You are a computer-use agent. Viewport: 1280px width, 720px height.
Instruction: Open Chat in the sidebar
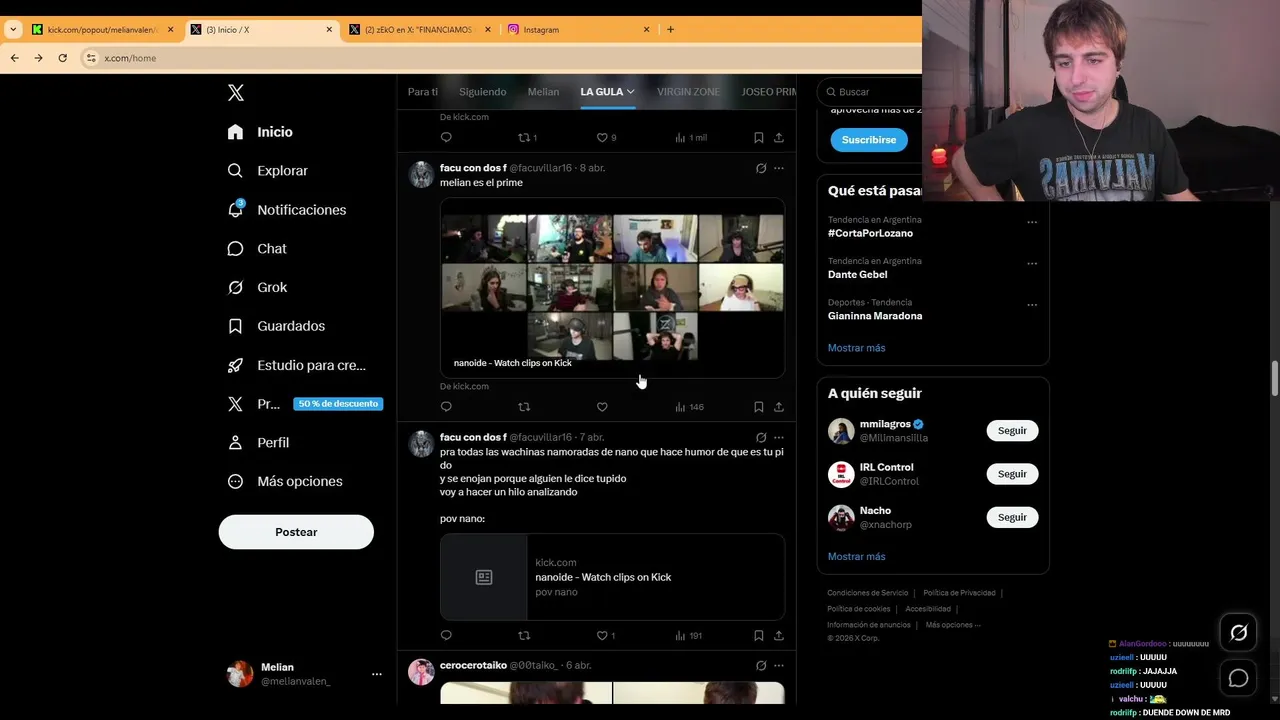click(x=257, y=249)
